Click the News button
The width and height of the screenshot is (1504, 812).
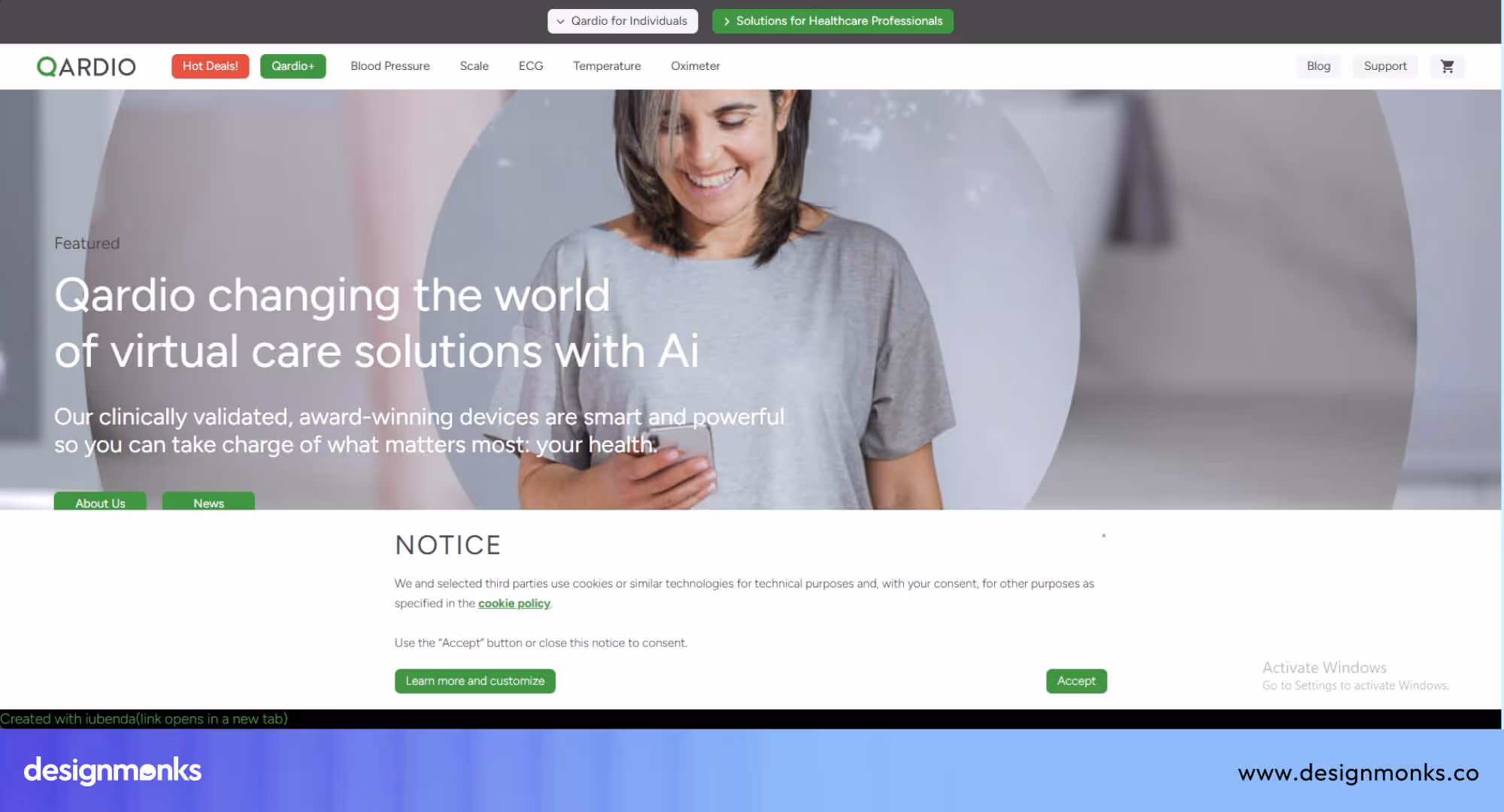click(208, 501)
